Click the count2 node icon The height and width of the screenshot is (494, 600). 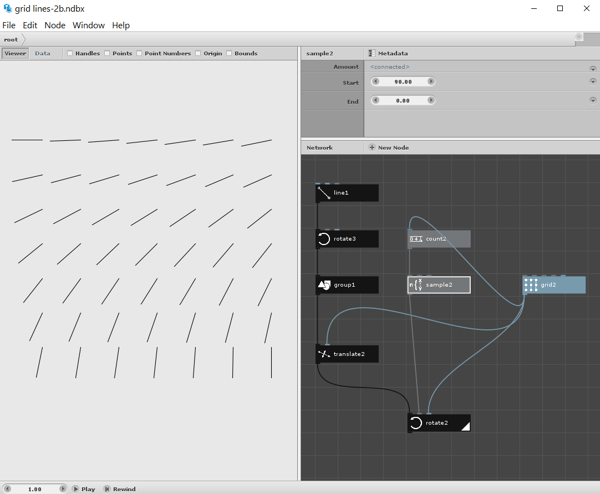click(416, 239)
